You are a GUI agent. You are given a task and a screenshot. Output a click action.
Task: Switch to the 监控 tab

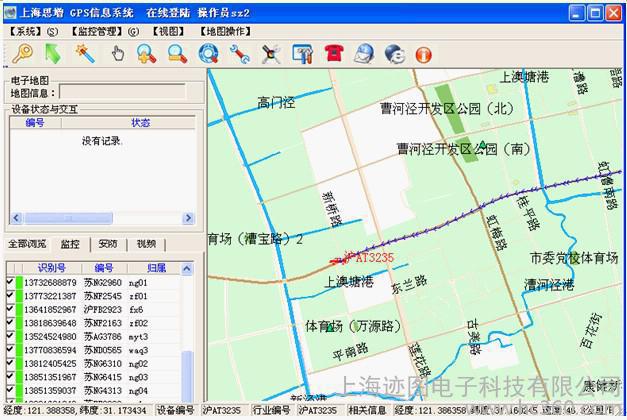click(x=70, y=244)
